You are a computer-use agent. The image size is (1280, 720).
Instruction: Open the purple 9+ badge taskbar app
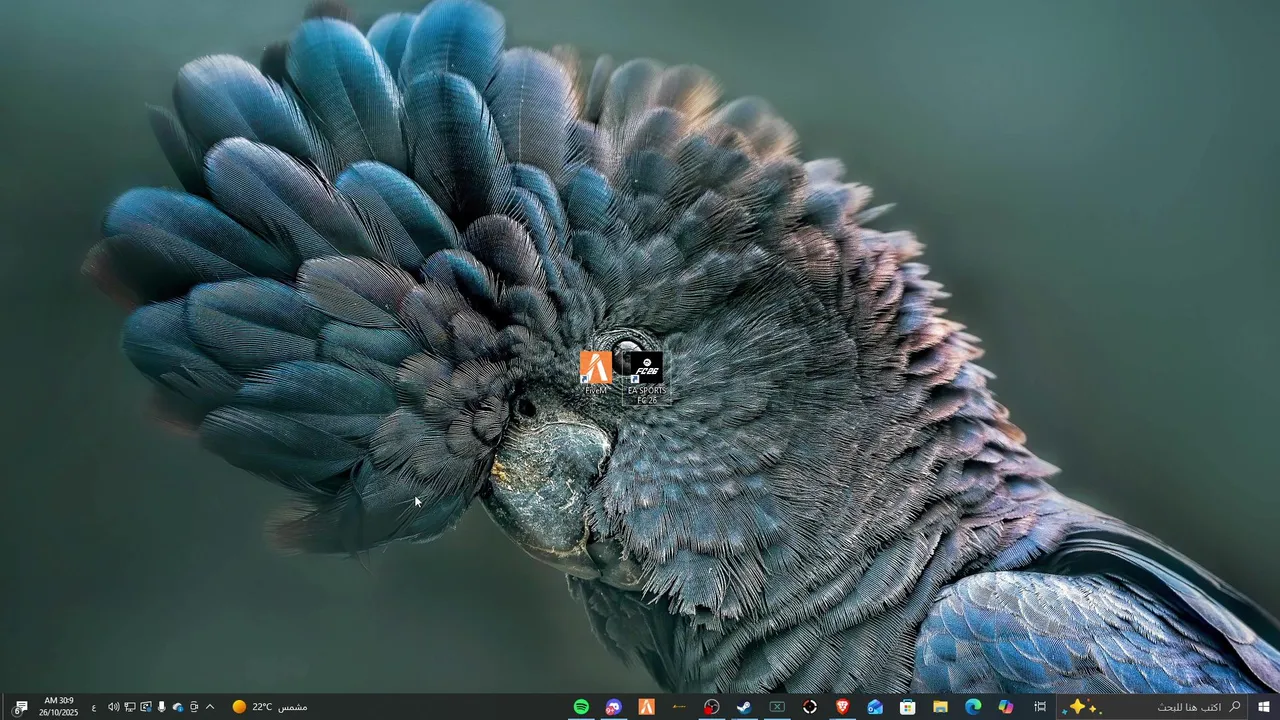[x=613, y=707]
